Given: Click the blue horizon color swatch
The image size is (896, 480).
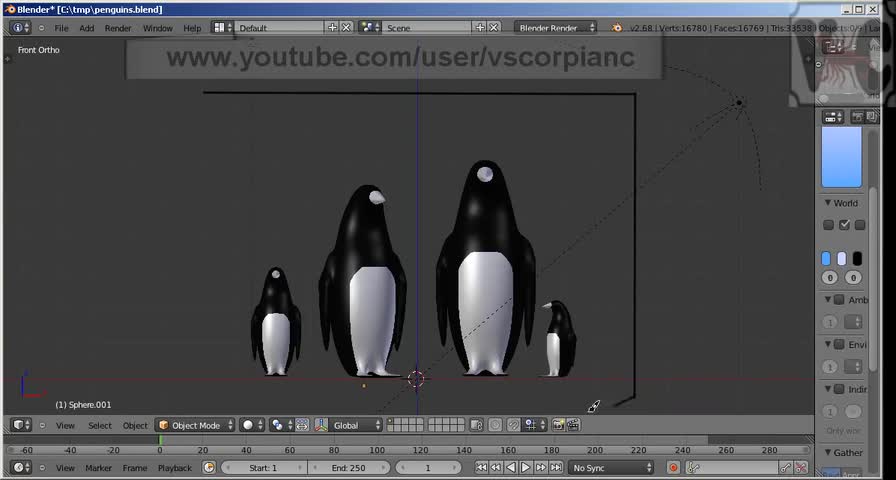Looking at the screenshot, I should tap(826, 258).
